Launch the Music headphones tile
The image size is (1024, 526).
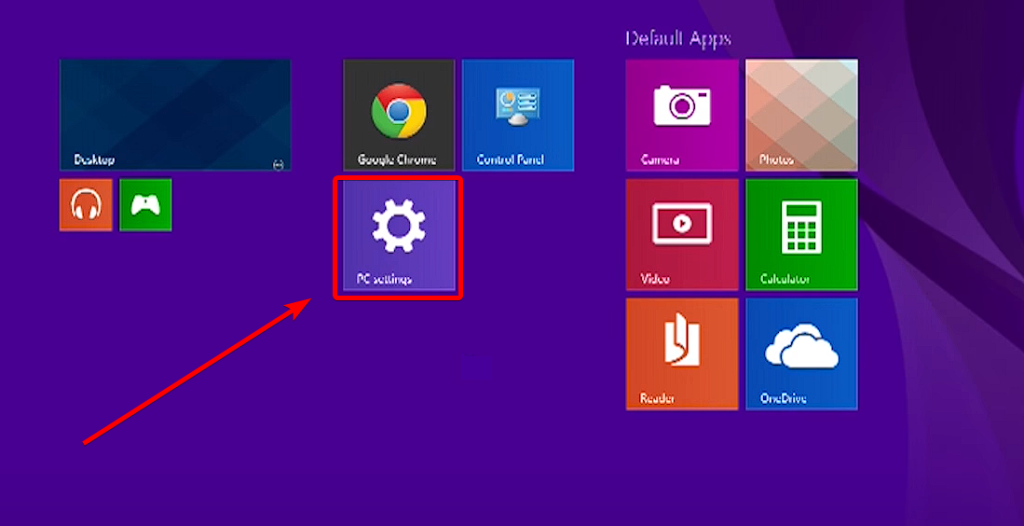coord(86,205)
